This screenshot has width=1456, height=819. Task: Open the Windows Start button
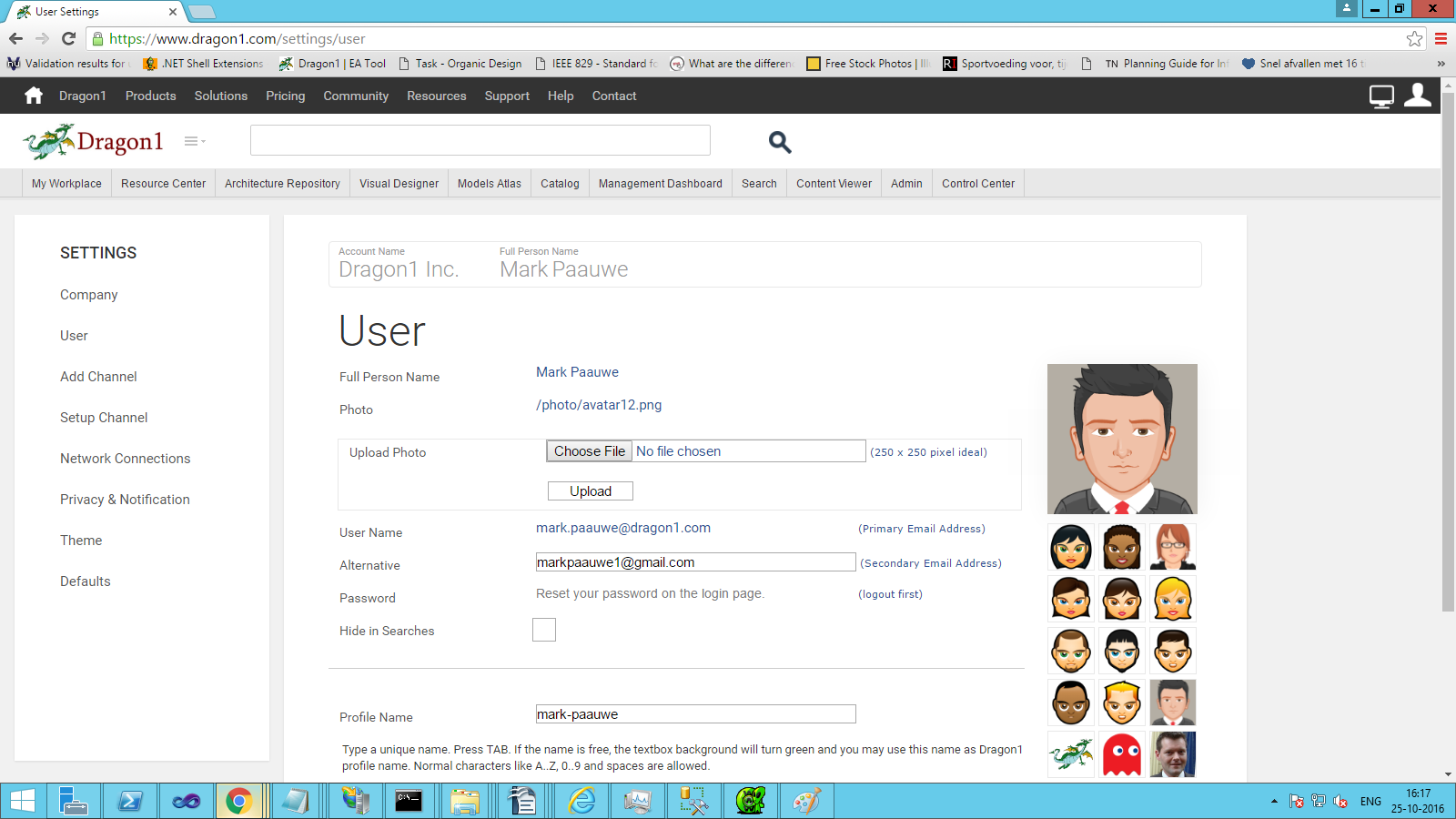tap(22, 801)
